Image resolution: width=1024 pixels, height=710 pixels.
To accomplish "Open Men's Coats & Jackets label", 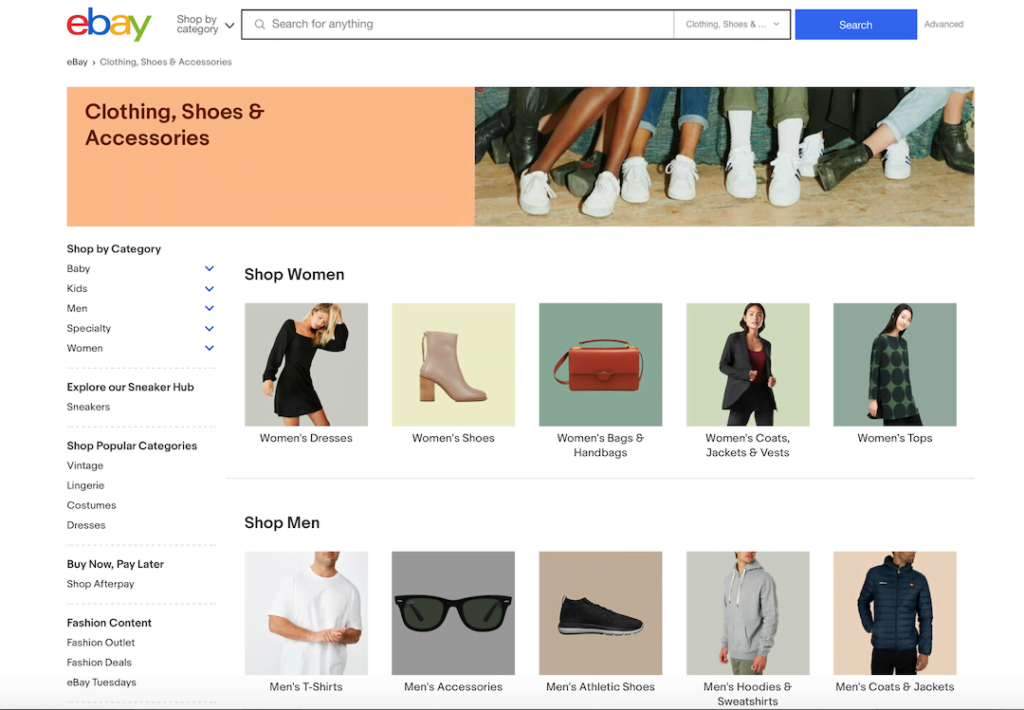I will point(895,686).
